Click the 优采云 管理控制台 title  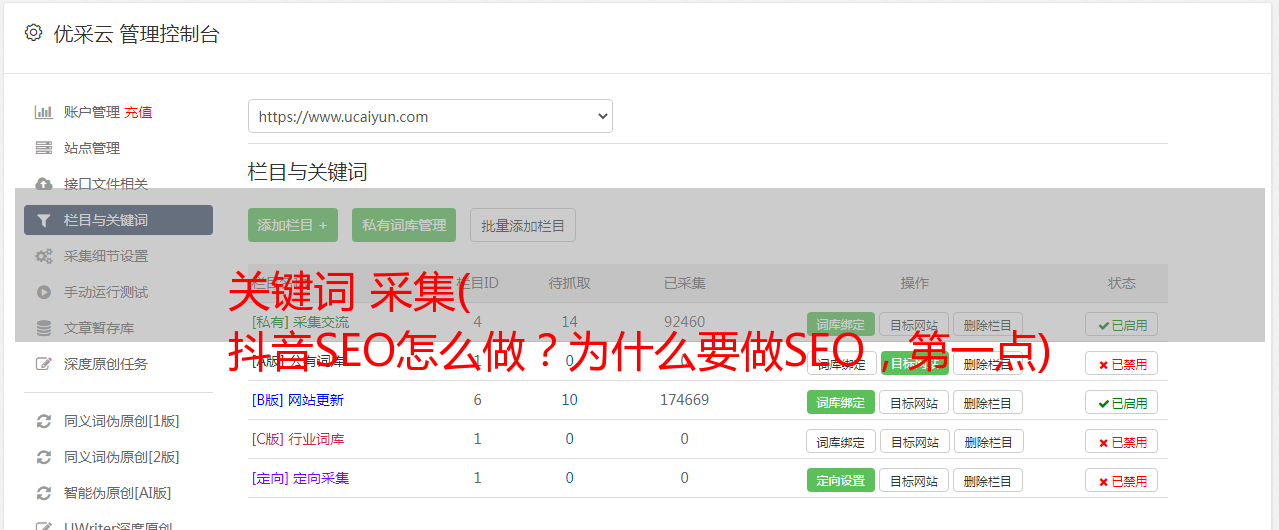[136, 34]
